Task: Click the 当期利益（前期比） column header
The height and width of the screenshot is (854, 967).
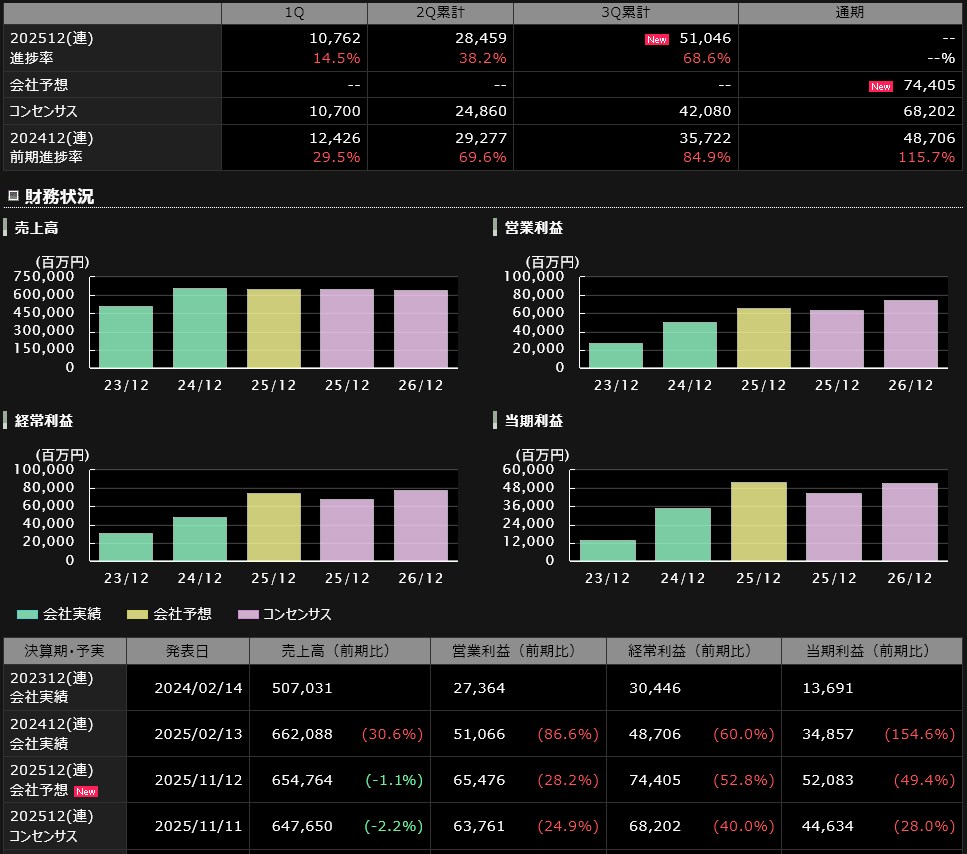Action: point(869,651)
